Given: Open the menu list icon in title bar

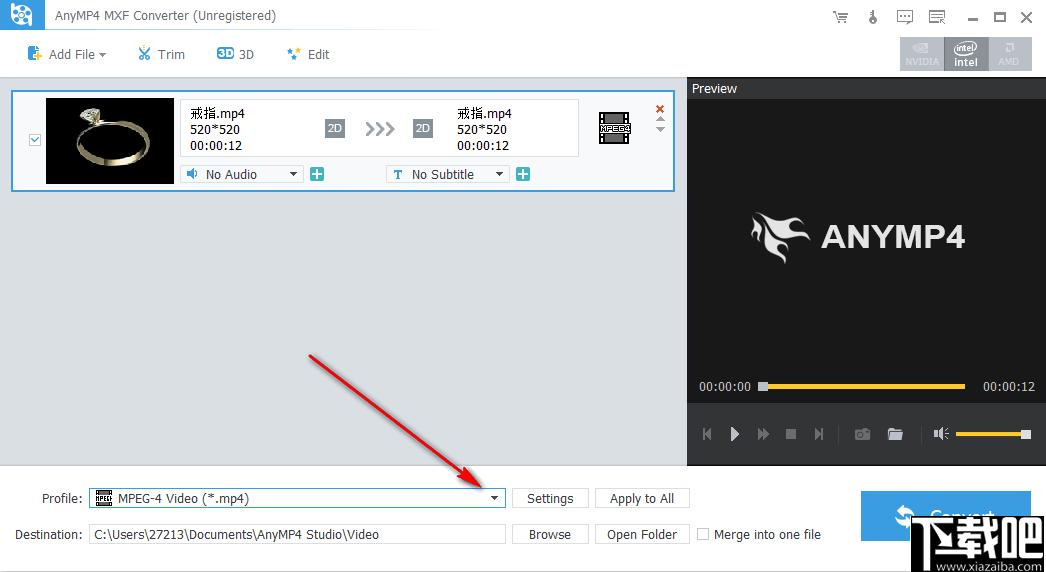Looking at the screenshot, I should 937,17.
